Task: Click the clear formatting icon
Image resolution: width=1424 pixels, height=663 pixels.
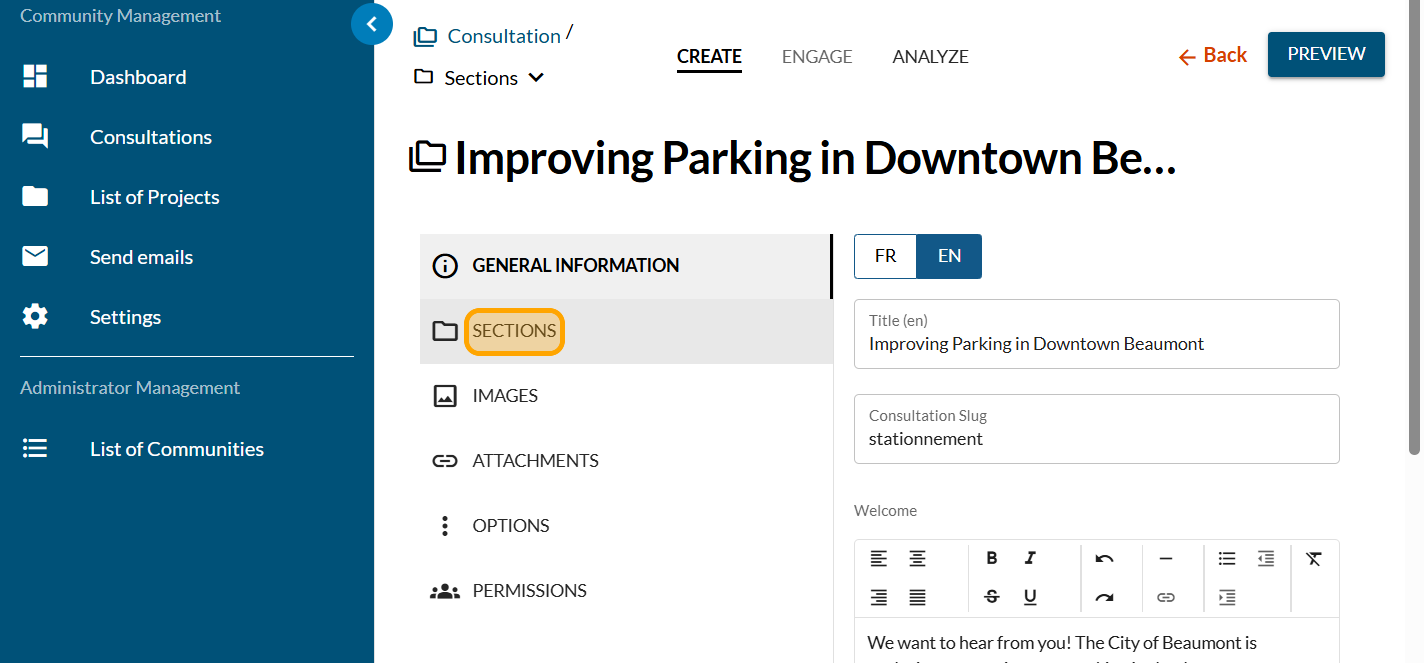Action: pyautogui.click(x=1314, y=558)
